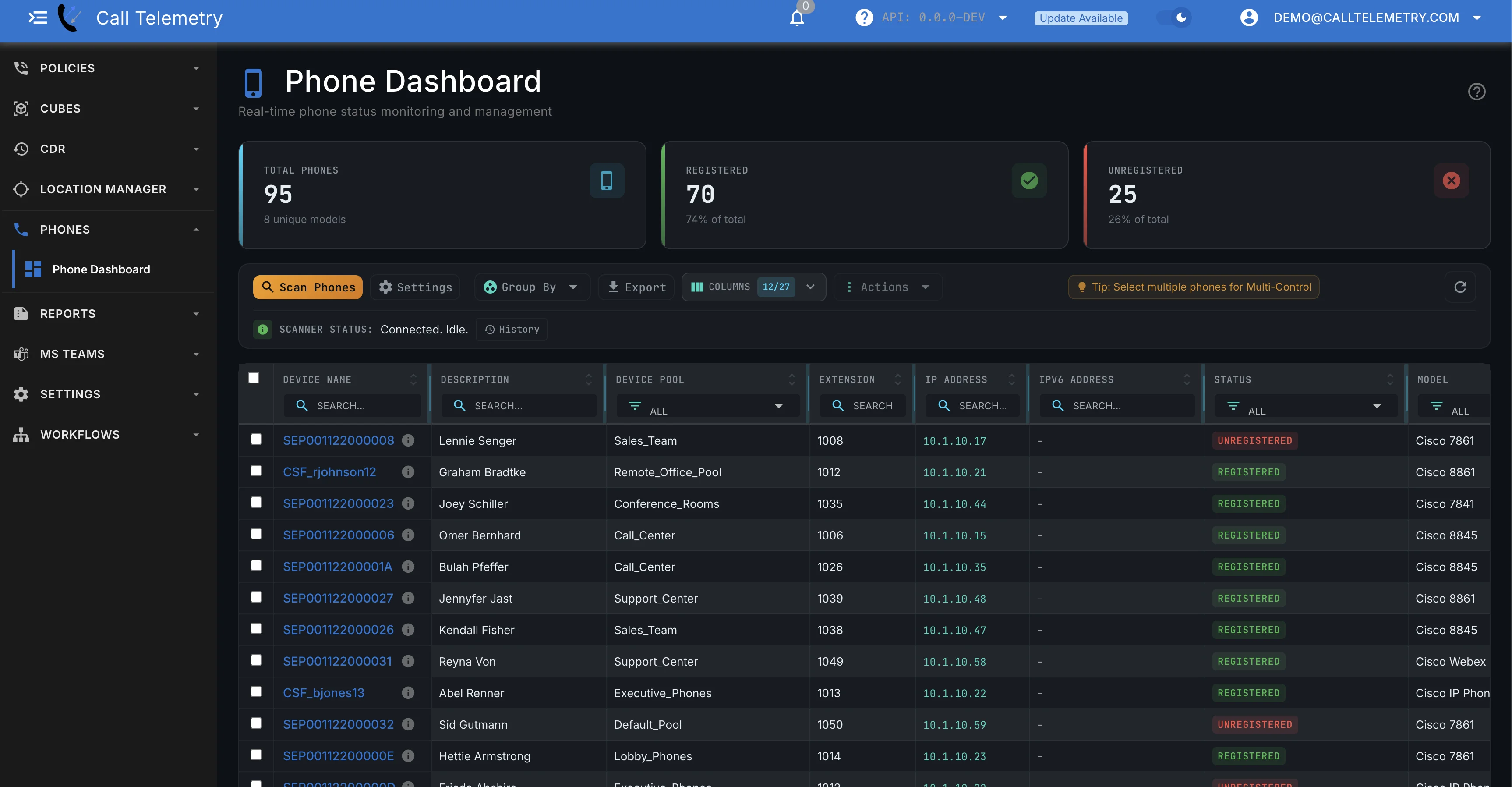1512x787 pixels.
Task: Click the Scan Phones button
Action: tap(307, 287)
